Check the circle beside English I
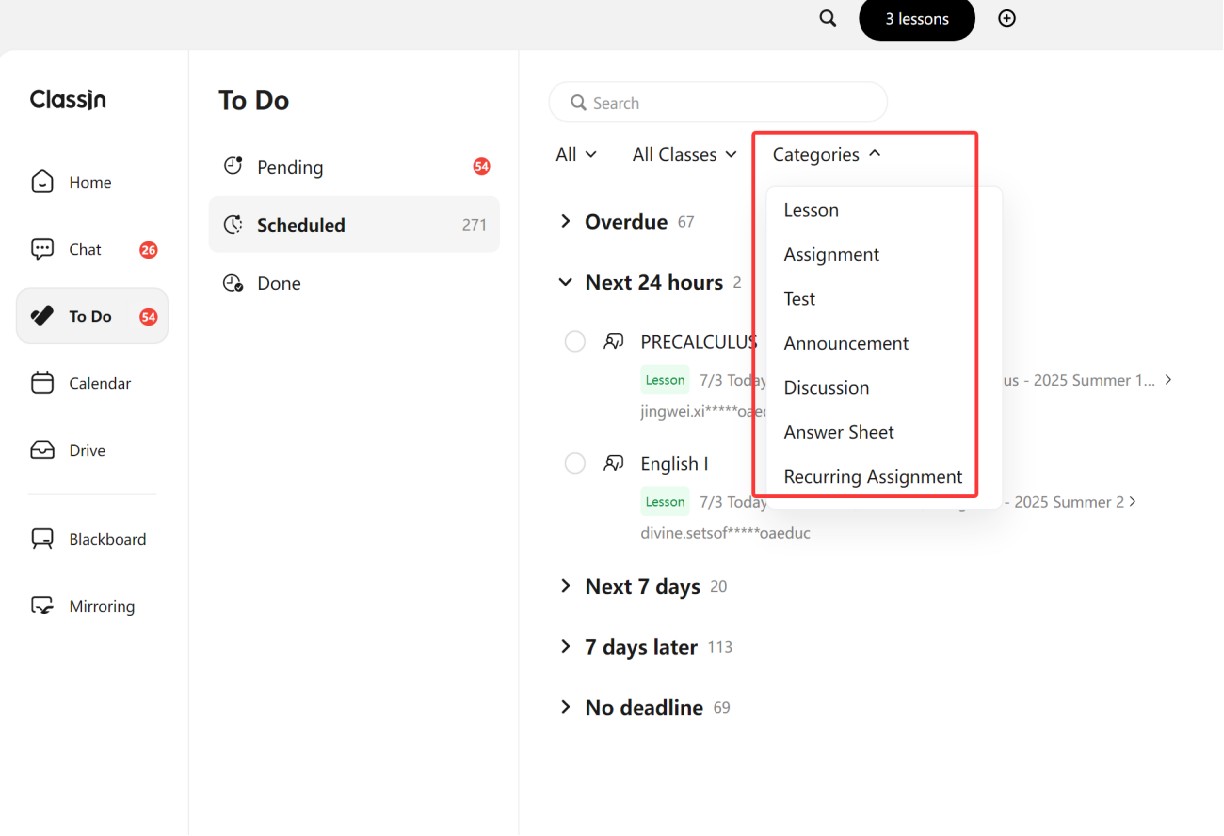This screenshot has width=1224, height=836. coord(575,463)
